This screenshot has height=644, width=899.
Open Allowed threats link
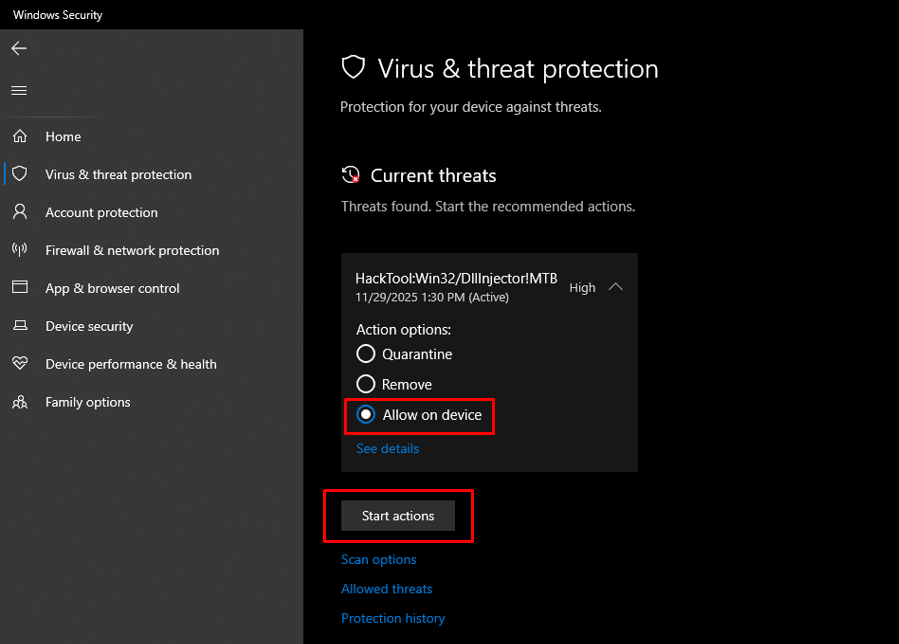[387, 589]
